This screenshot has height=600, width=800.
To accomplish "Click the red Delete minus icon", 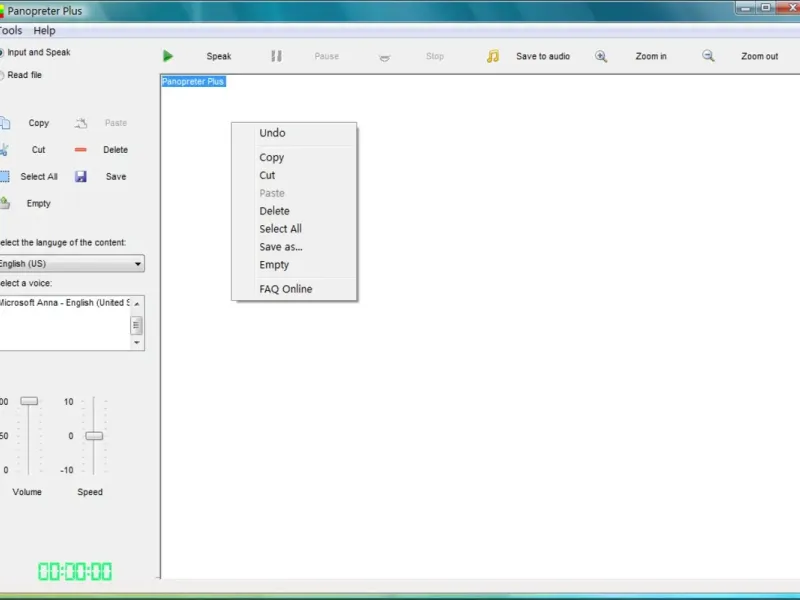I will click(81, 149).
